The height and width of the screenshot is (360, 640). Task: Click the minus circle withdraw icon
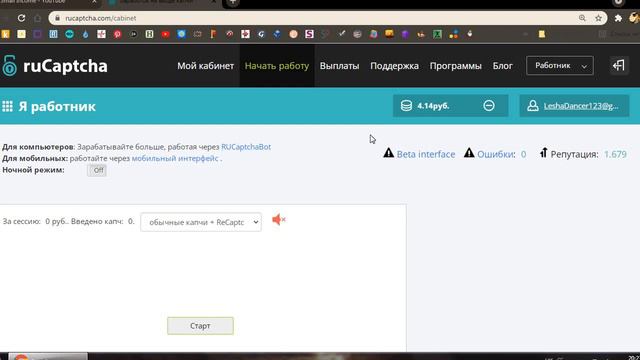click(x=489, y=106)
